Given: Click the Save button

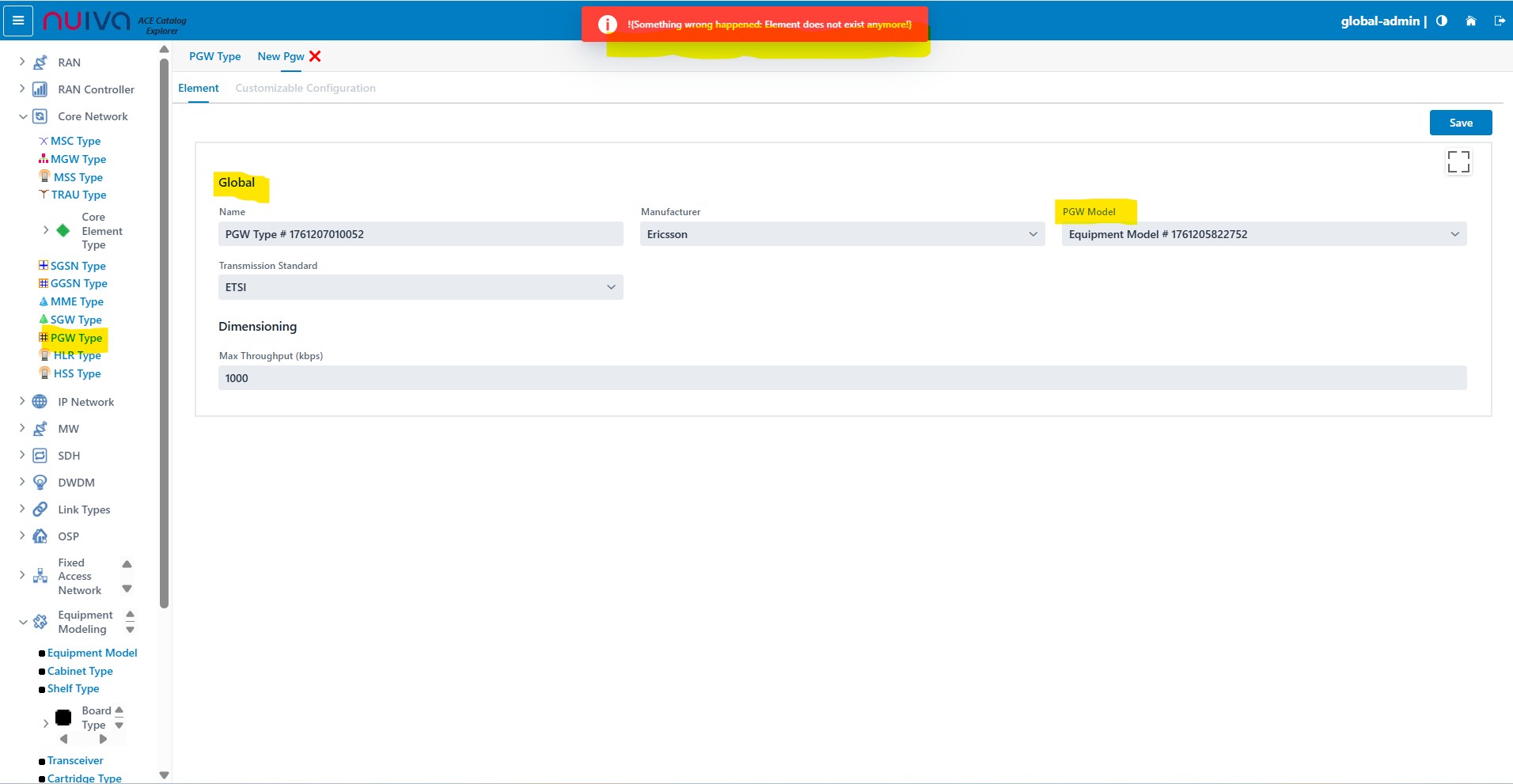Looking at the screenshot, I should (1460, 123).
